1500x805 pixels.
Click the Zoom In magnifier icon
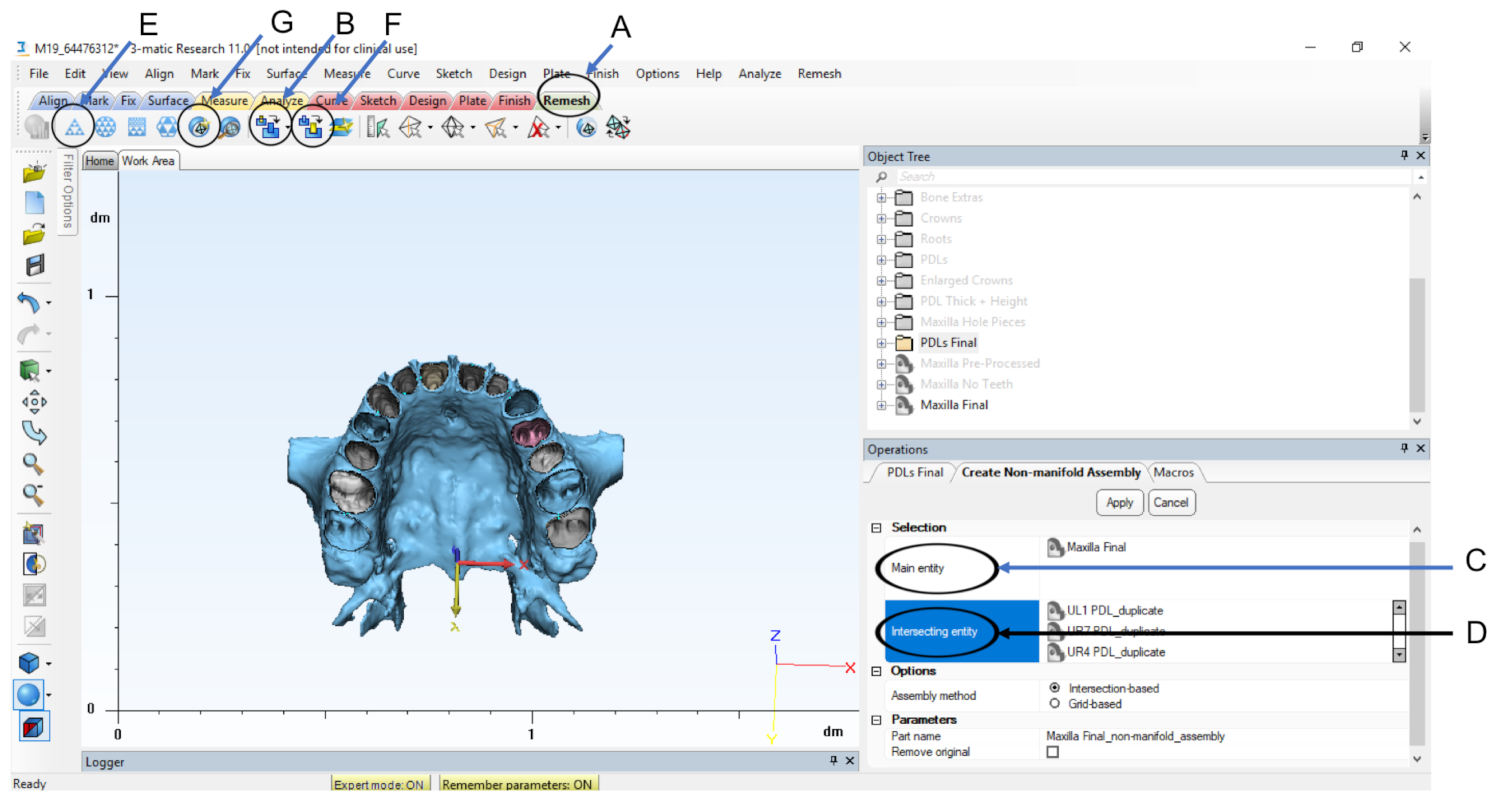35,464
